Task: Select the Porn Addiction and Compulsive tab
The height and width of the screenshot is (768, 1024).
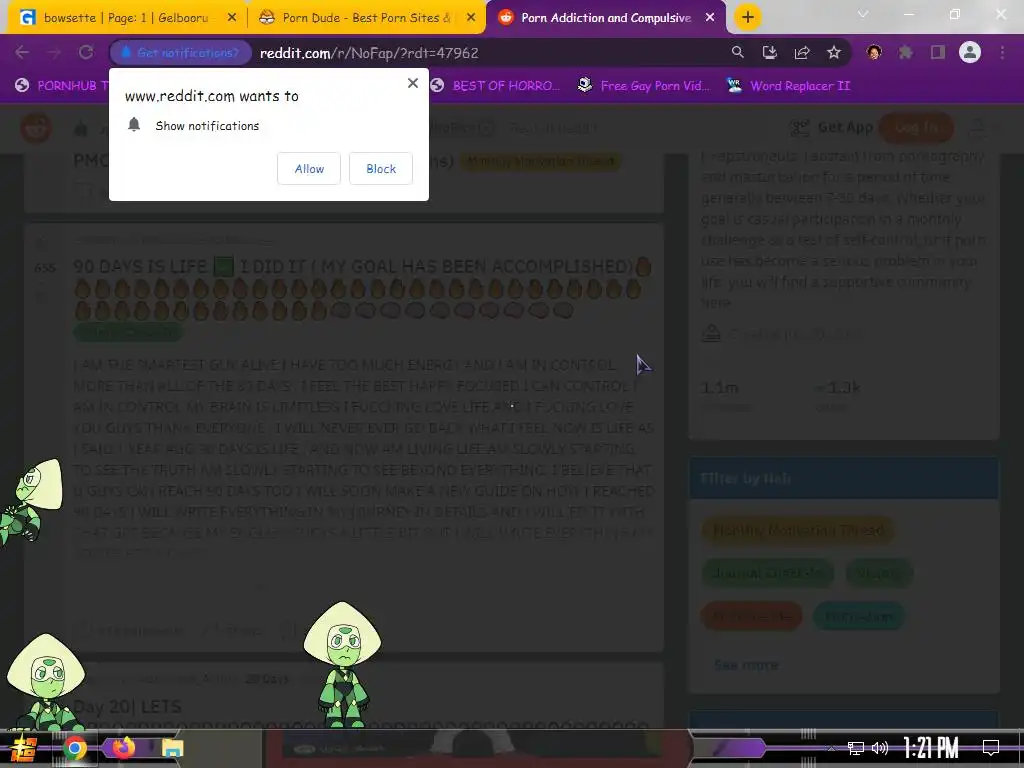Action: (605, 18)
